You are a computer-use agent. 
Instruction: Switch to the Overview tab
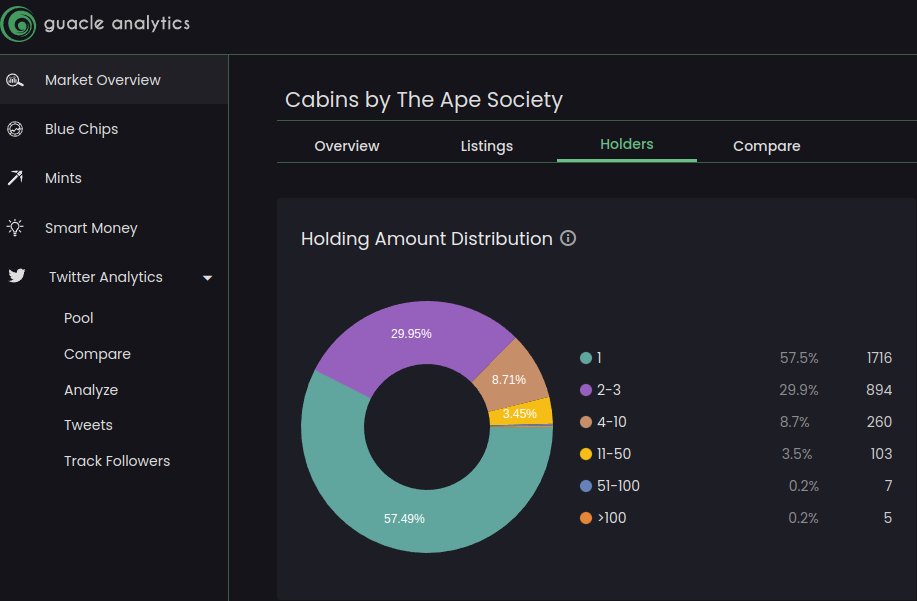click(347, 146)
